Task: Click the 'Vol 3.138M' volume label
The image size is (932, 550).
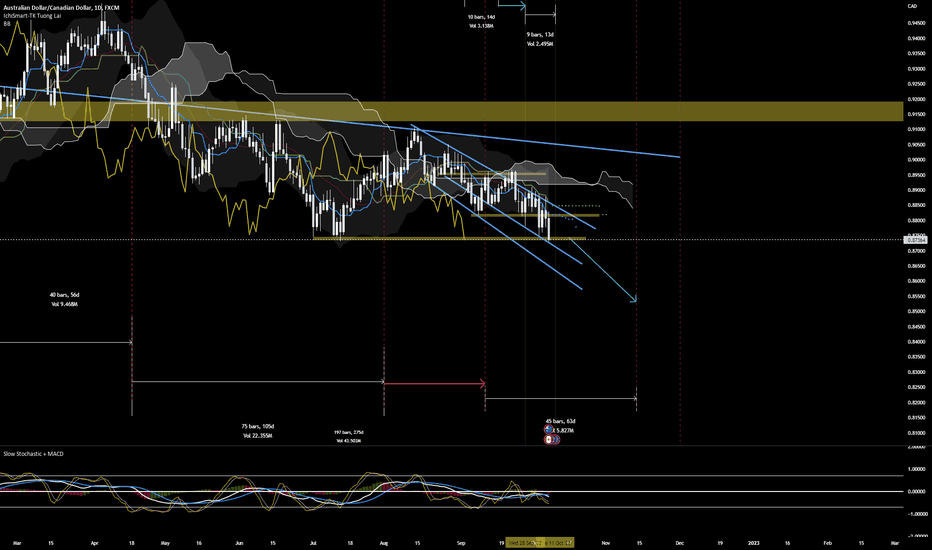Action: click(481, 26)
